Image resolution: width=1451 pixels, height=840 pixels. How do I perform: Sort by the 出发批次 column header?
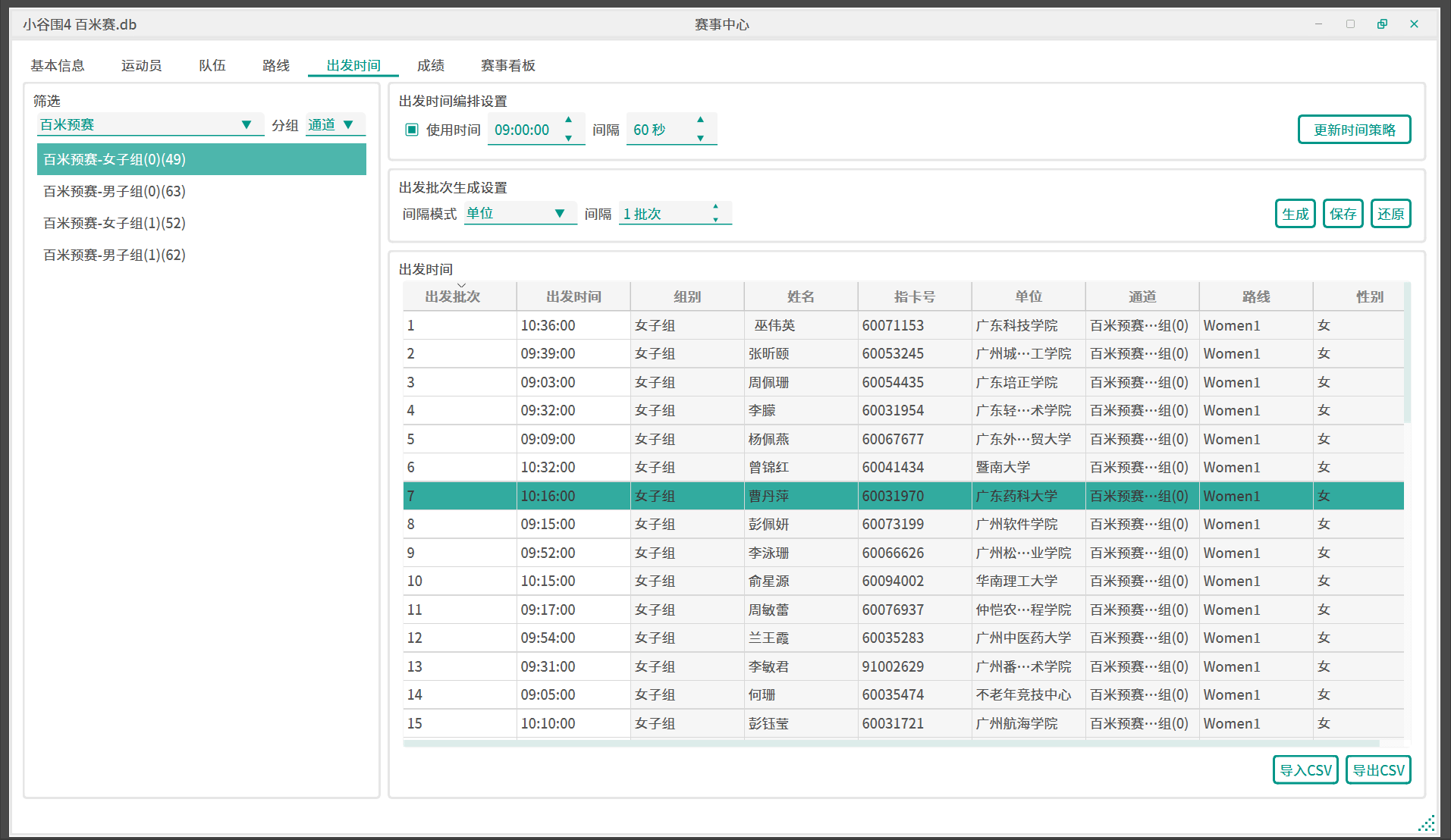453,297
